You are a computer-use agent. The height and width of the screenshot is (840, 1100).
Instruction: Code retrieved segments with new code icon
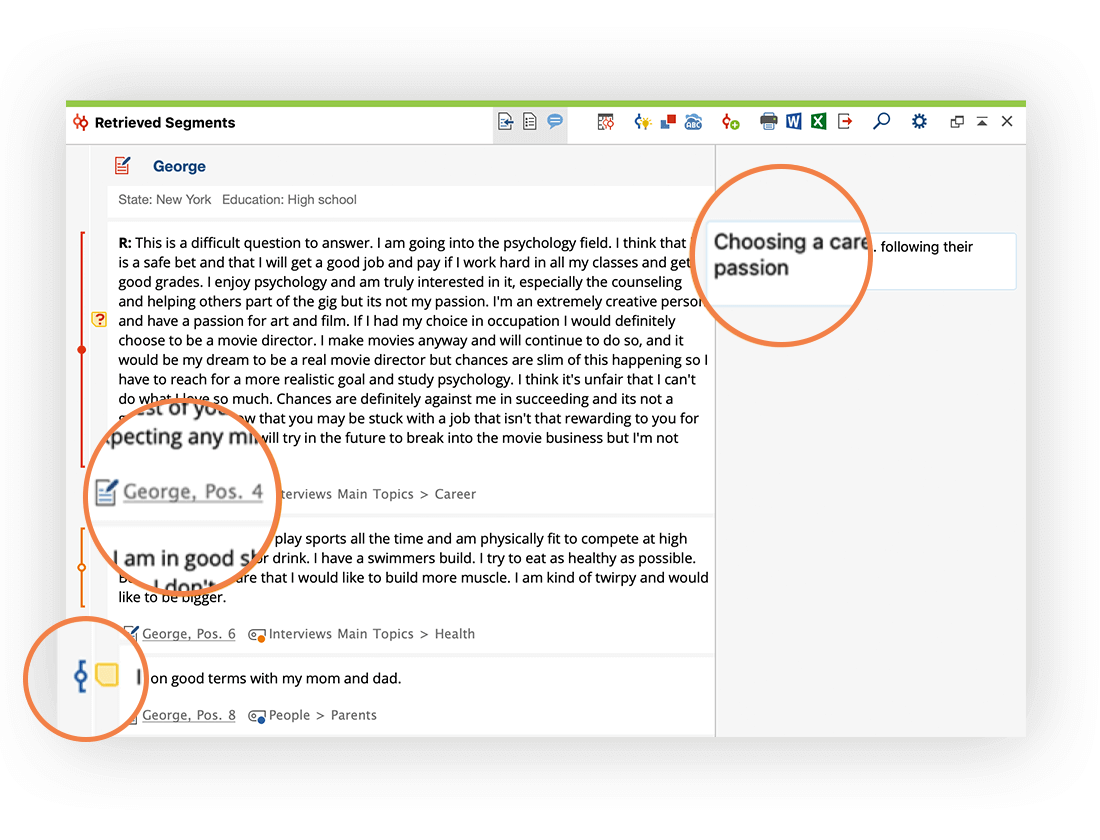click(730, 122)
